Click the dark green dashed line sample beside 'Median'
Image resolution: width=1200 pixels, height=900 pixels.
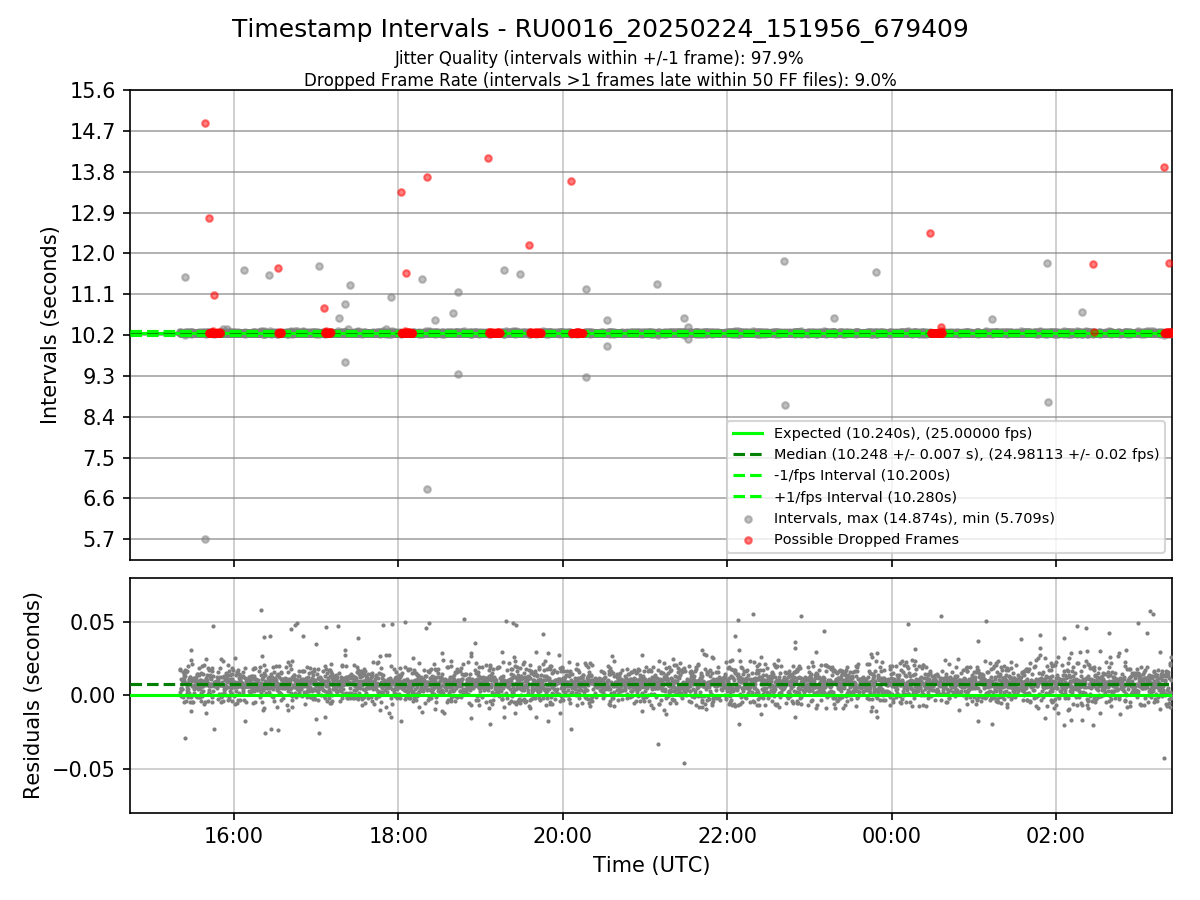(749, 455)
